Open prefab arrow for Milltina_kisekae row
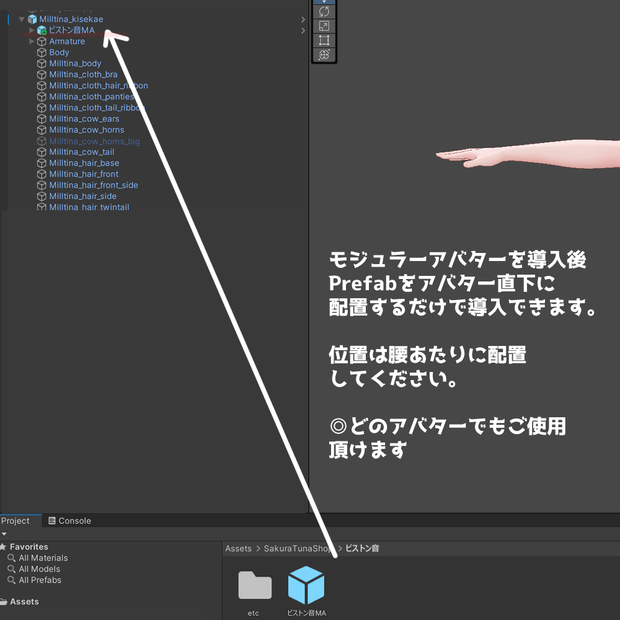This screenshot has width=620, height=620. point(303,19)
